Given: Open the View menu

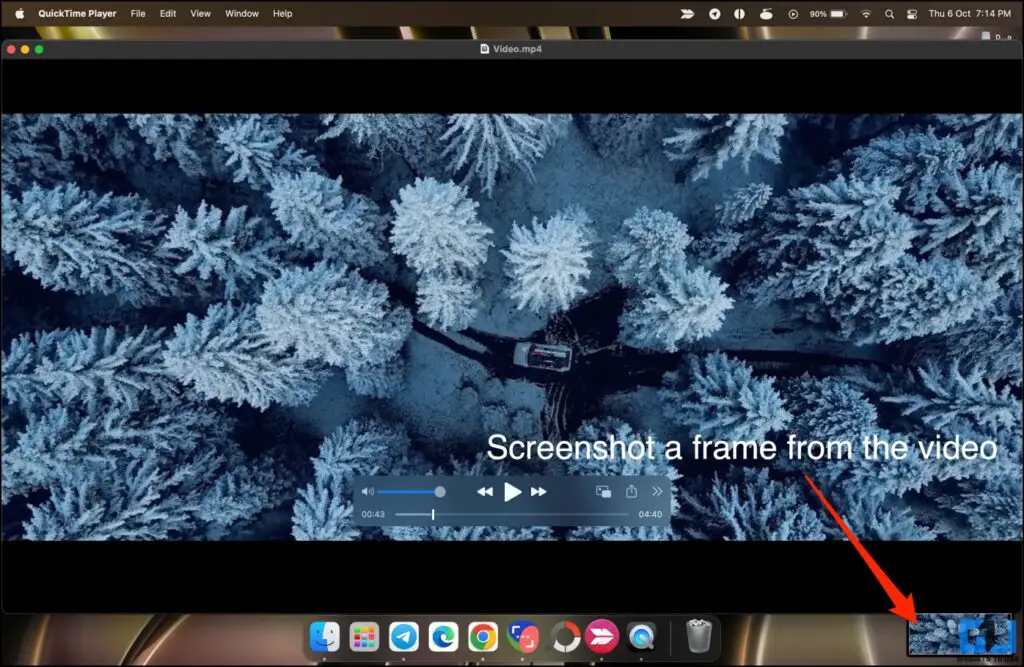Looking at the screenshot, I should (199, 14).
